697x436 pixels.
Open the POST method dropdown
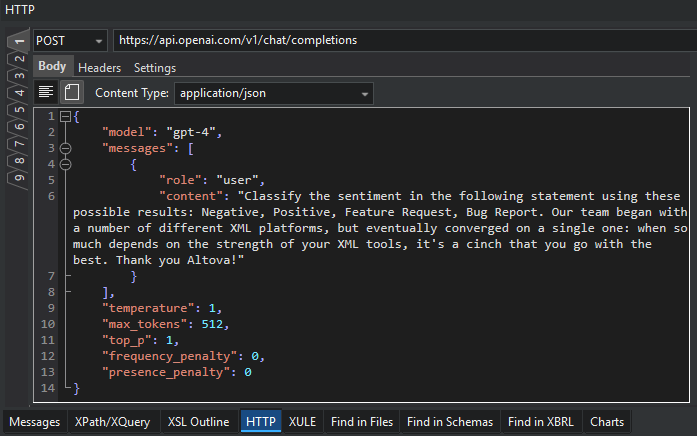pos(99,41)
